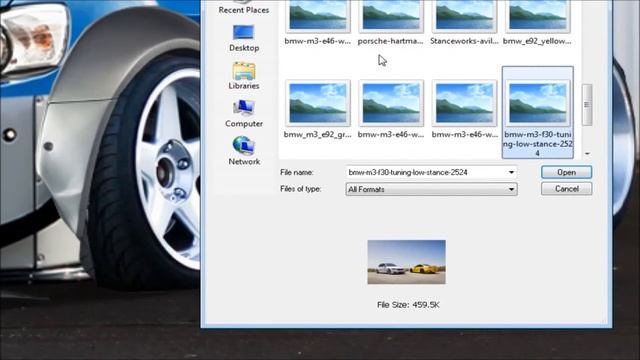Click the File name input field
The height and width of the screenshot is (360, 640).
pyautogui.click(x=427, y=172)
